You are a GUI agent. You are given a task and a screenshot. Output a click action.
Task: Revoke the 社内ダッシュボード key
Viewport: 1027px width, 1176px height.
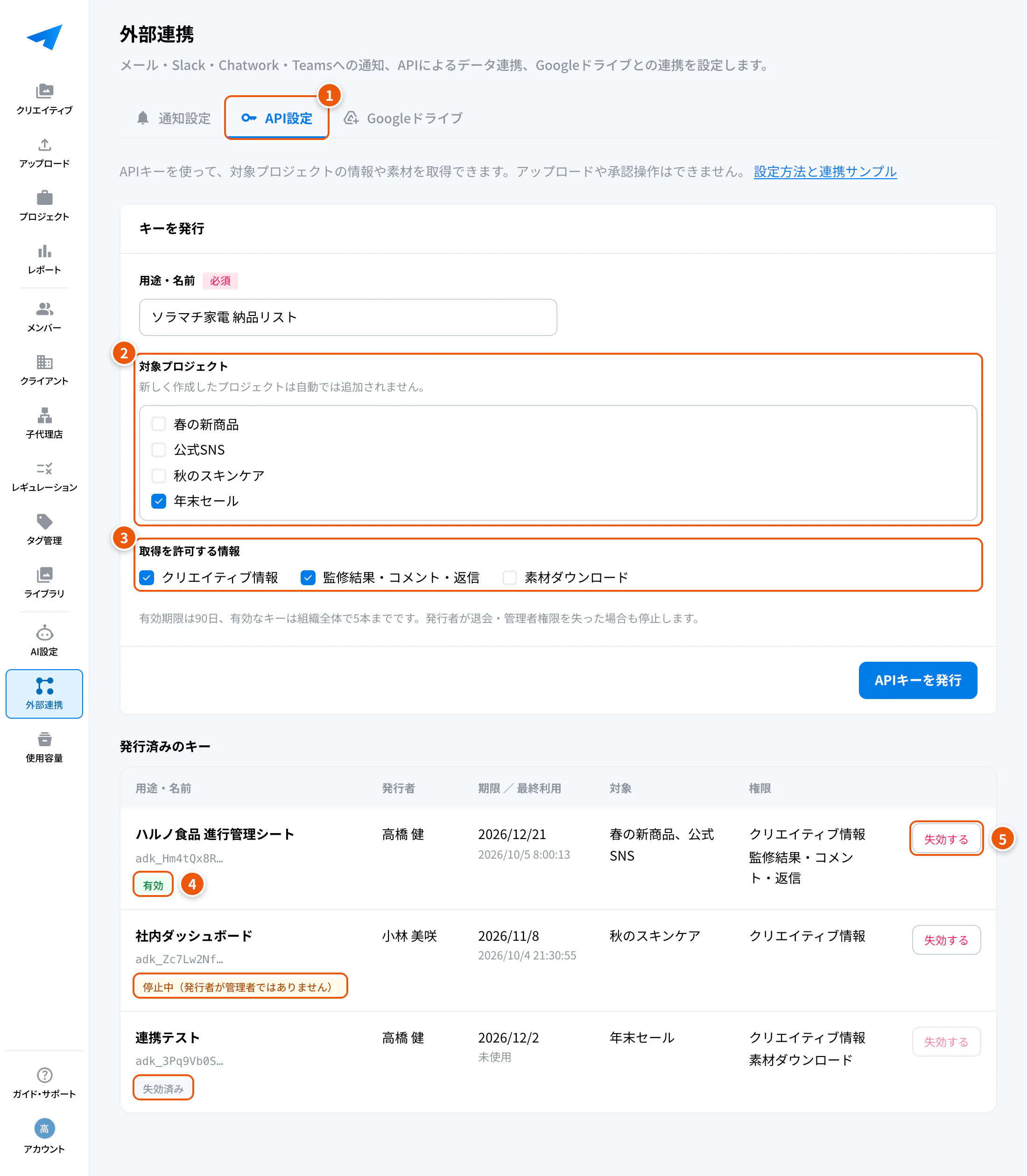click(x=946, y=939)
